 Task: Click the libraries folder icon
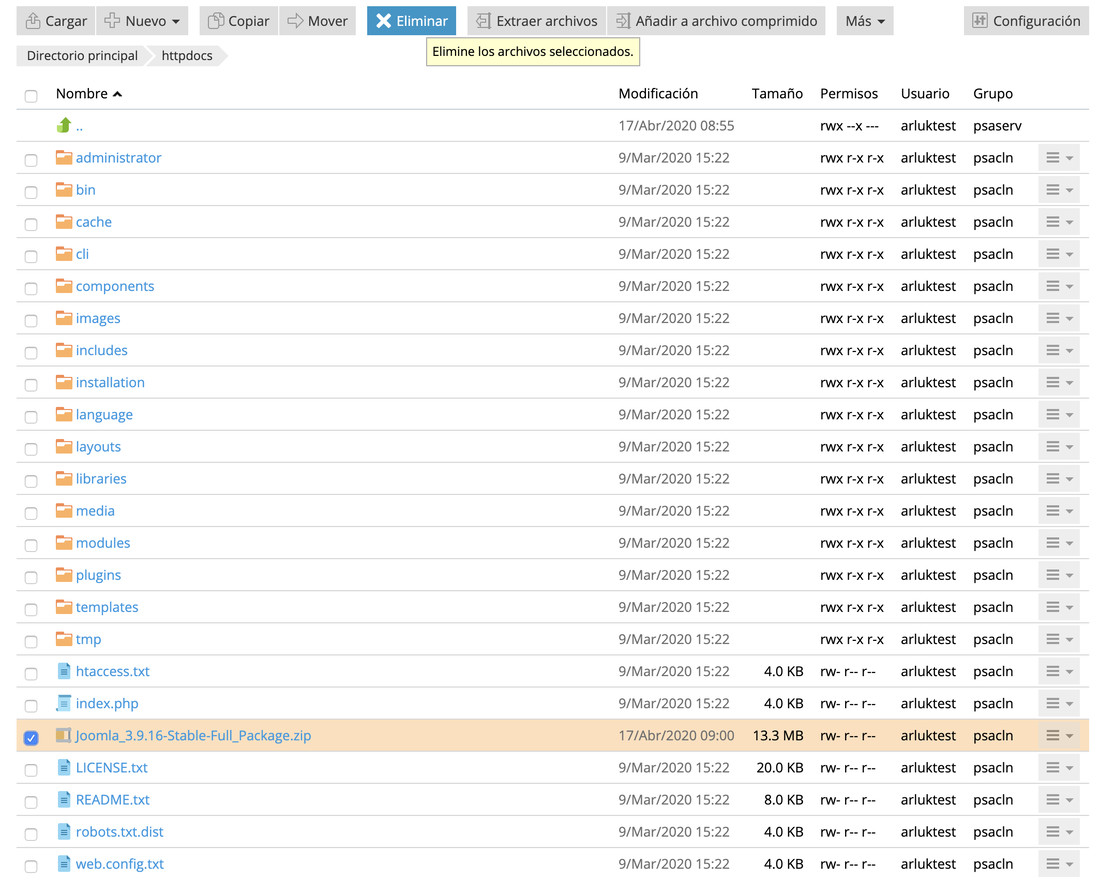tap(64, 478)
